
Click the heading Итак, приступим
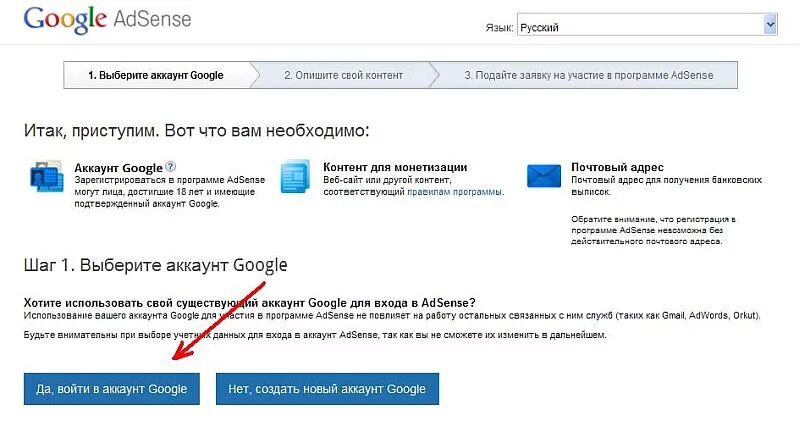tap(196, 131)
